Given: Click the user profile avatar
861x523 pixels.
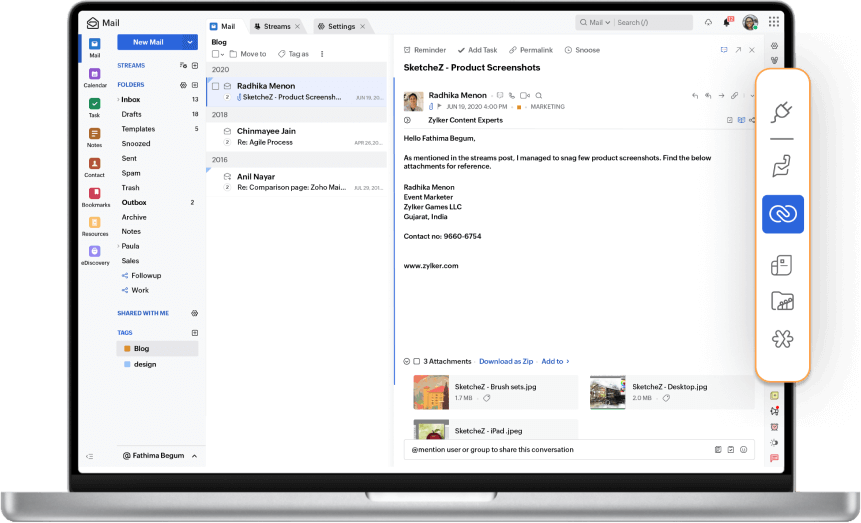Looking at the screenshot, I should pos(750,23).
